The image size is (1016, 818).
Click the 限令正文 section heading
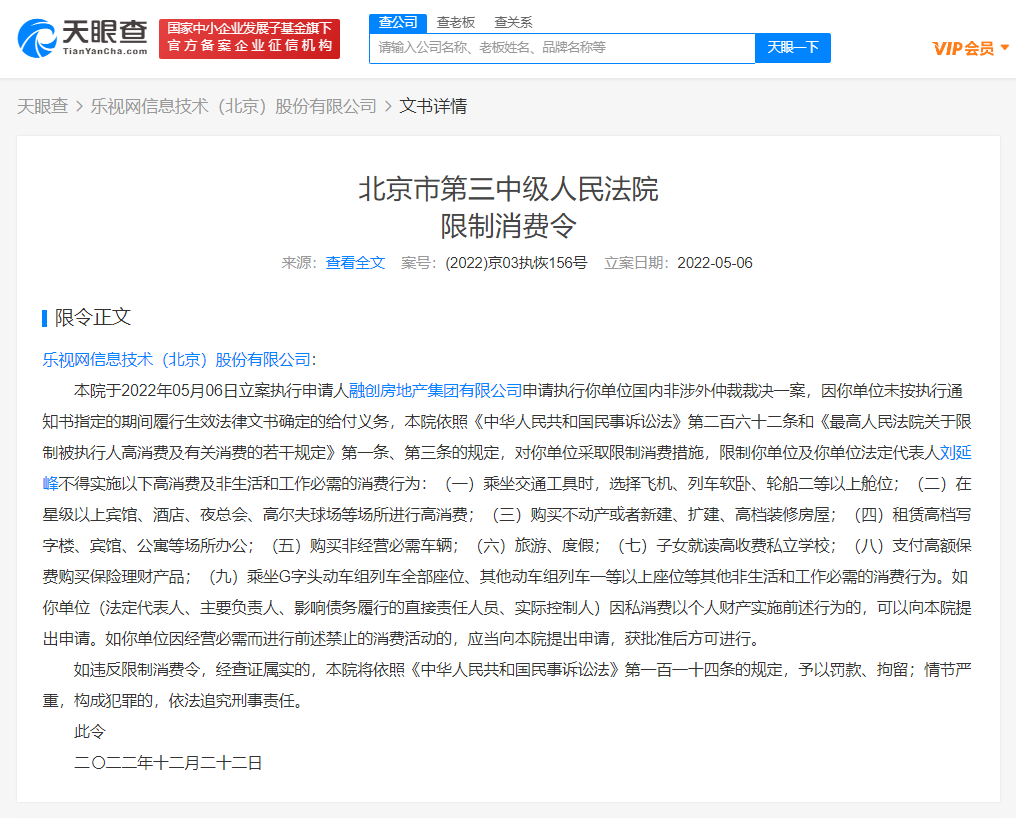click(x=93, y=318)
